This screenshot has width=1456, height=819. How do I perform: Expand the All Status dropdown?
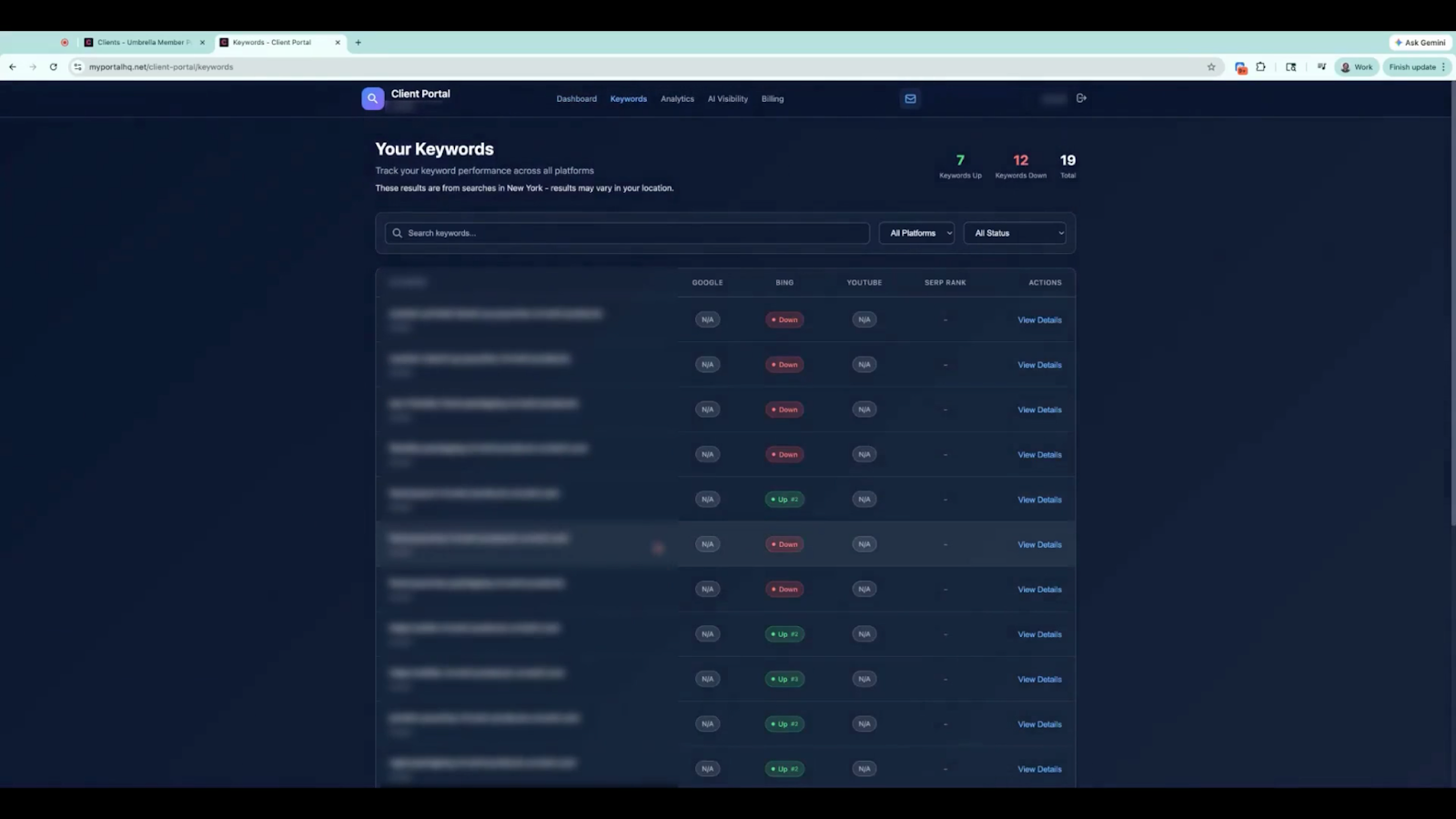pos(1015,233)
